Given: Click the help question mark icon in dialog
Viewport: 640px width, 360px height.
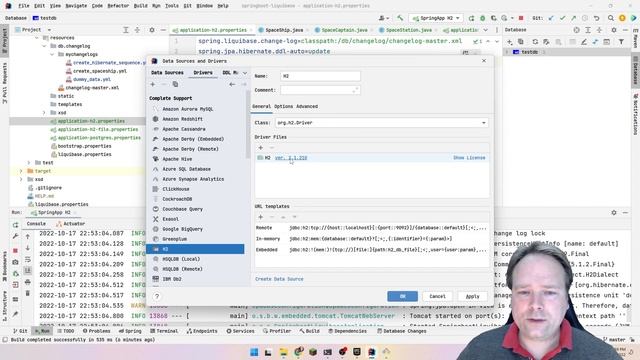Looking at the screenshot, I should point(157,296).
